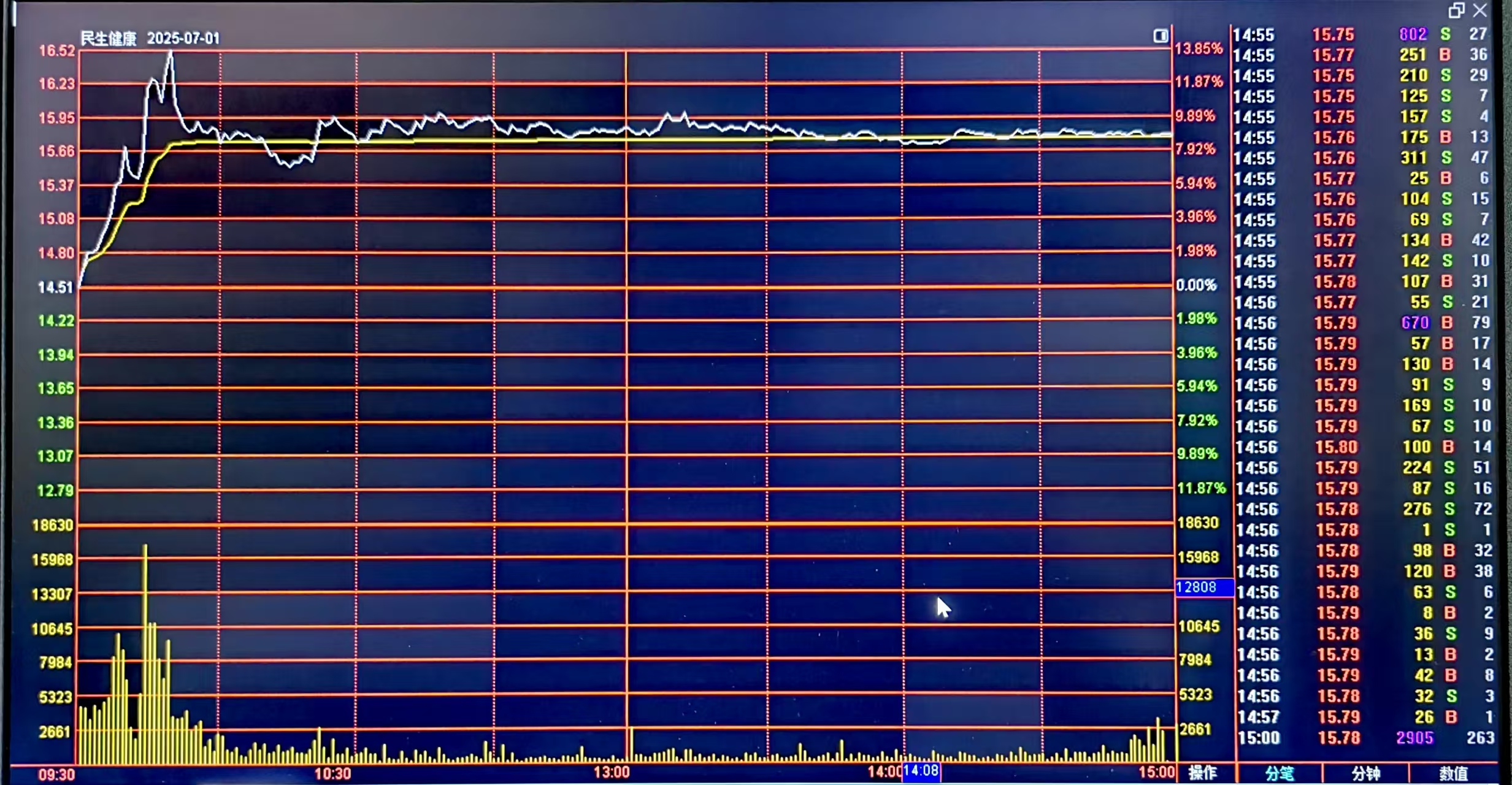
Task: Click the restore window icon
Action: click(1456, 10)
